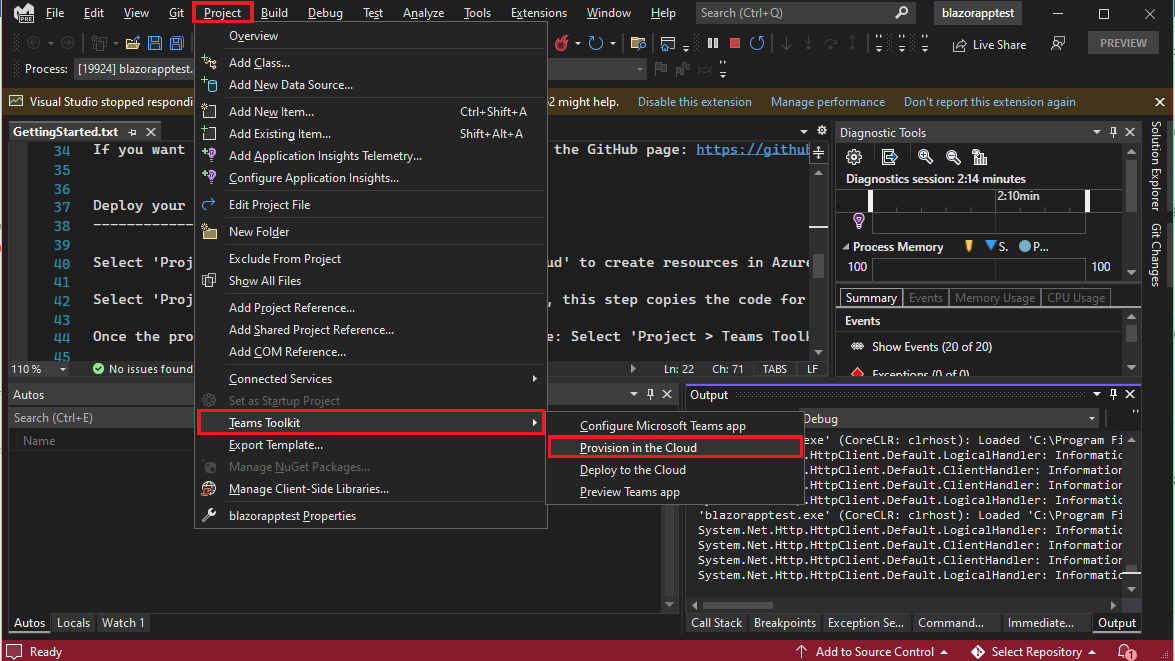This screenshot has width=1175, height=661.
Task: Toggle auto hide pin on Autos panel
Action: [x=650, y=394]
